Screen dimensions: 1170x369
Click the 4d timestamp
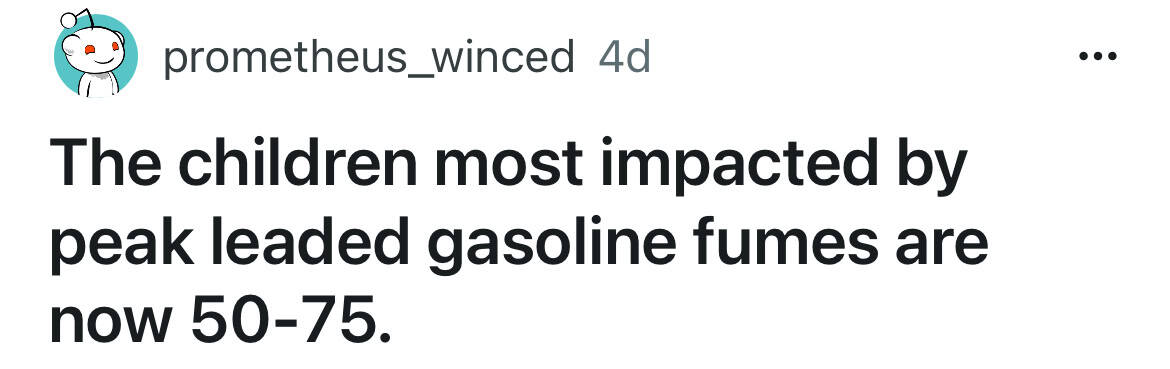(x=625, y=57)
